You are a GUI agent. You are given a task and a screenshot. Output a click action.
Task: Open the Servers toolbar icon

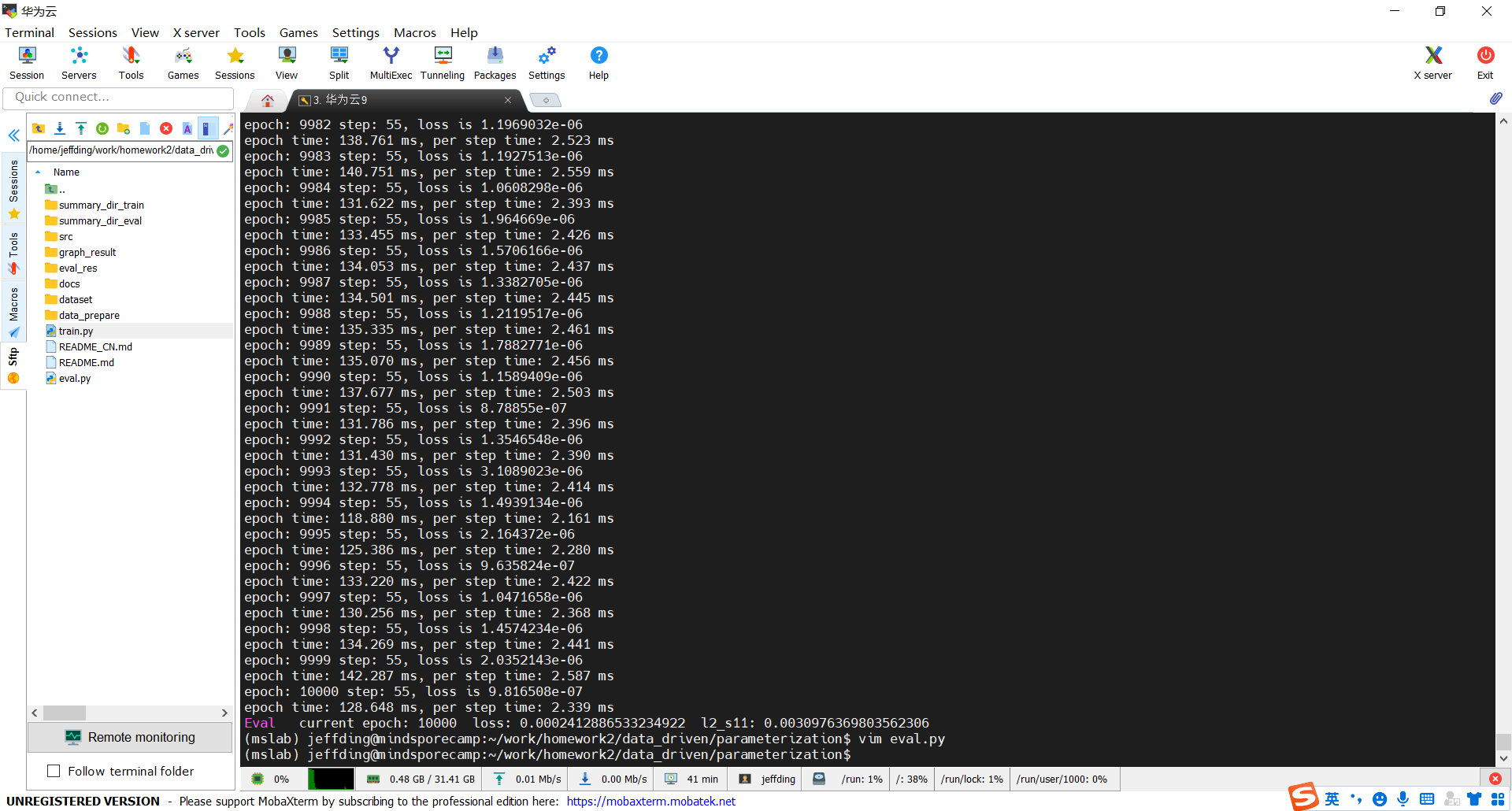coord(79,63)
